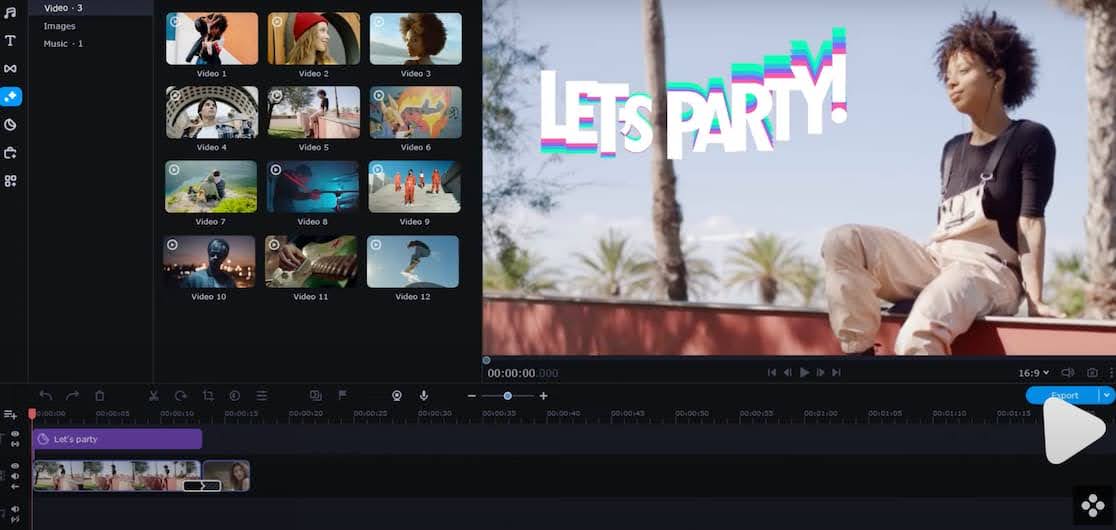1116x530 pixels.
Task: Zoom in timeline with plus icon
Action: click(544, 396)
